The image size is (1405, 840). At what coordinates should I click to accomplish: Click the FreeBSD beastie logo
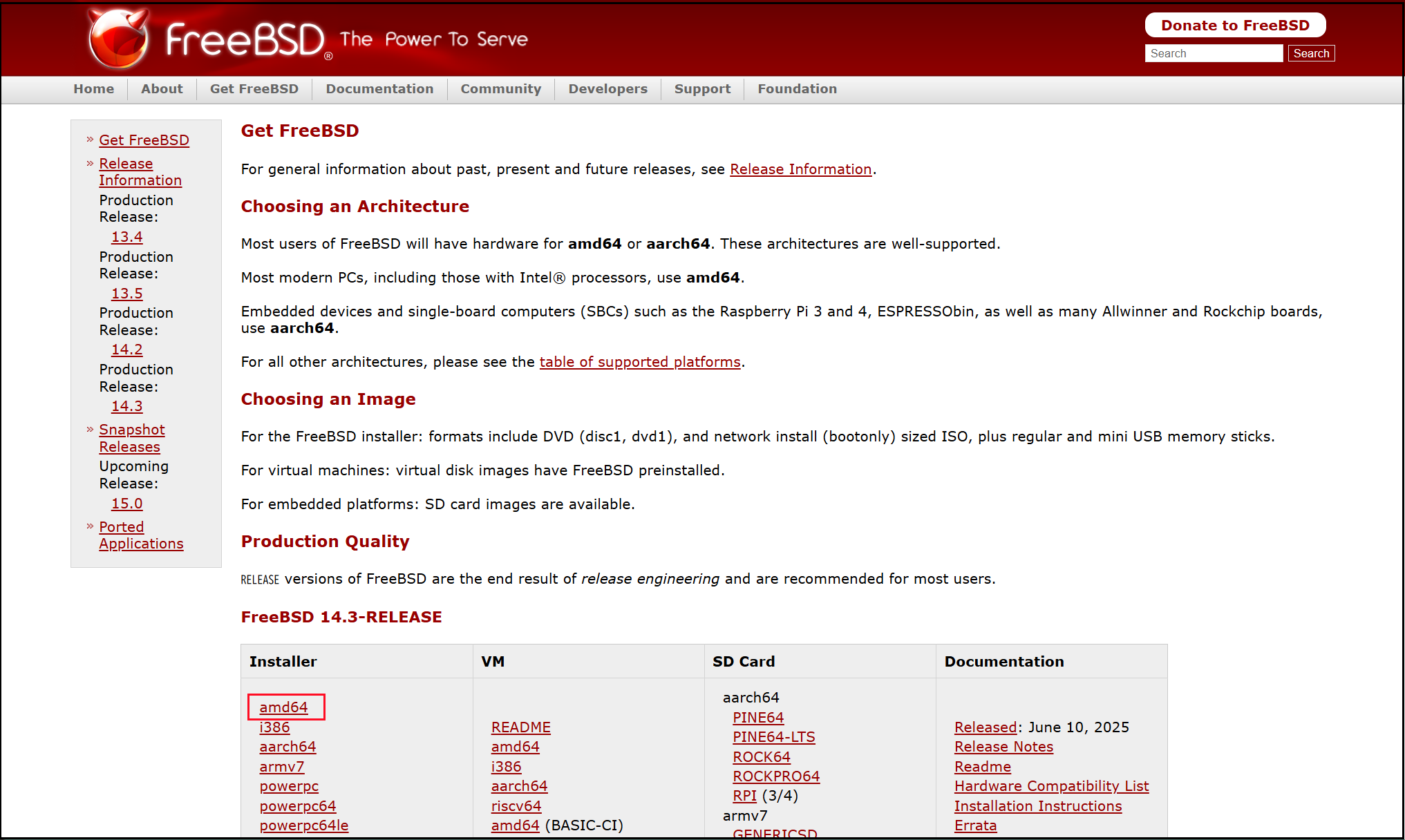pyautogui.click(x=118, y=39)
